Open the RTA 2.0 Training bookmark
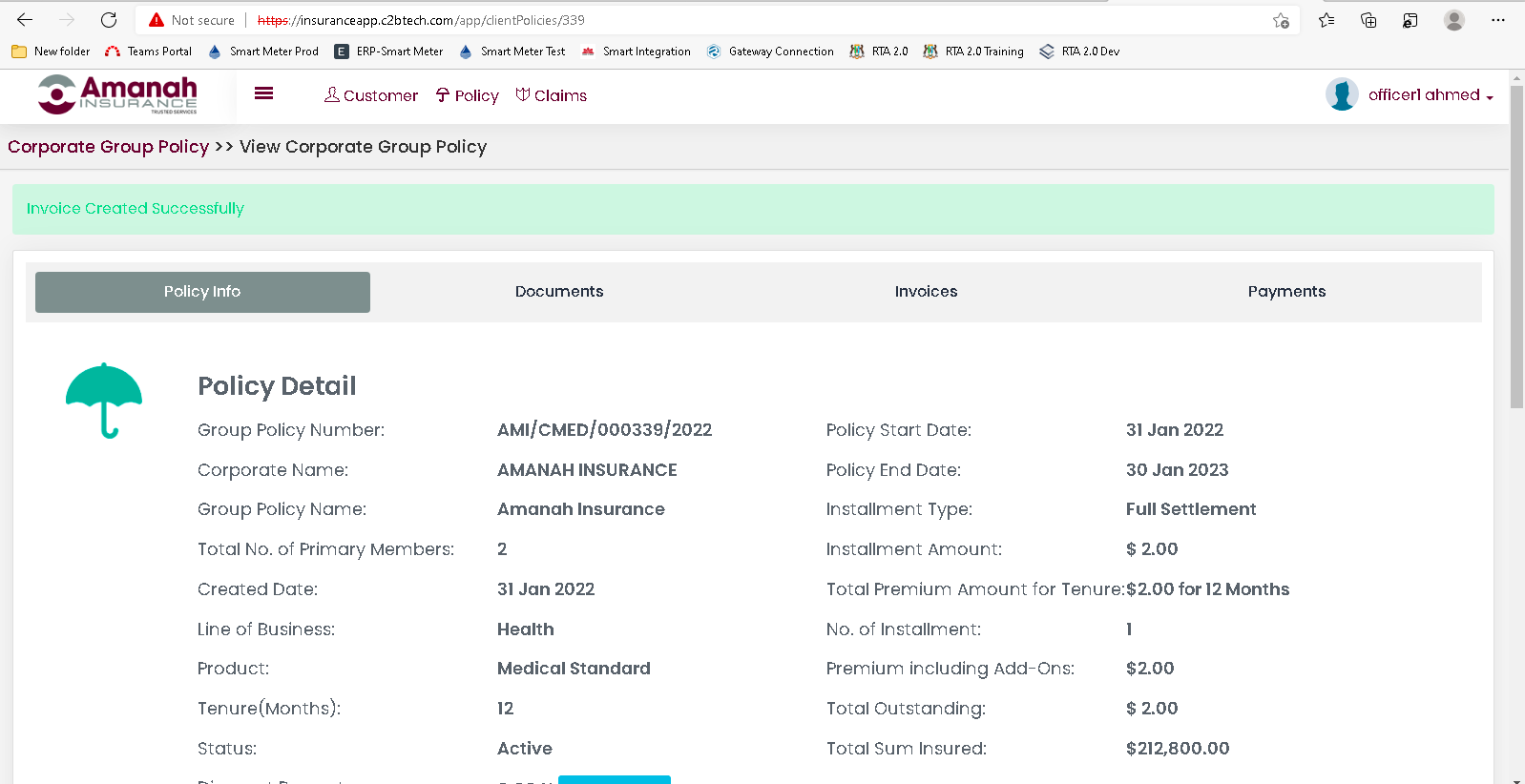The height and width of the screenshot is (784, 1525). (x=973, y=52)
